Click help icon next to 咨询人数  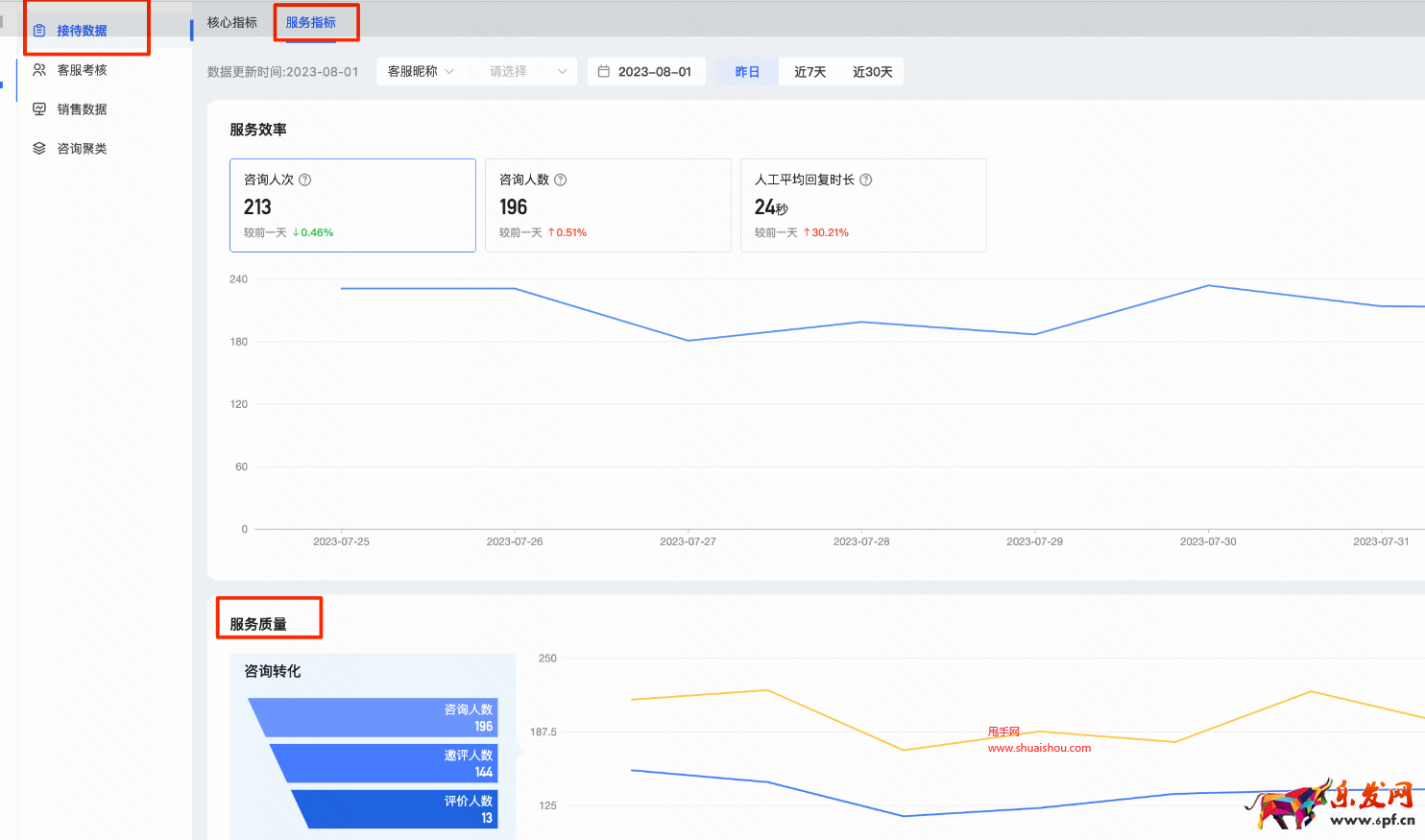tap(561, 180)
